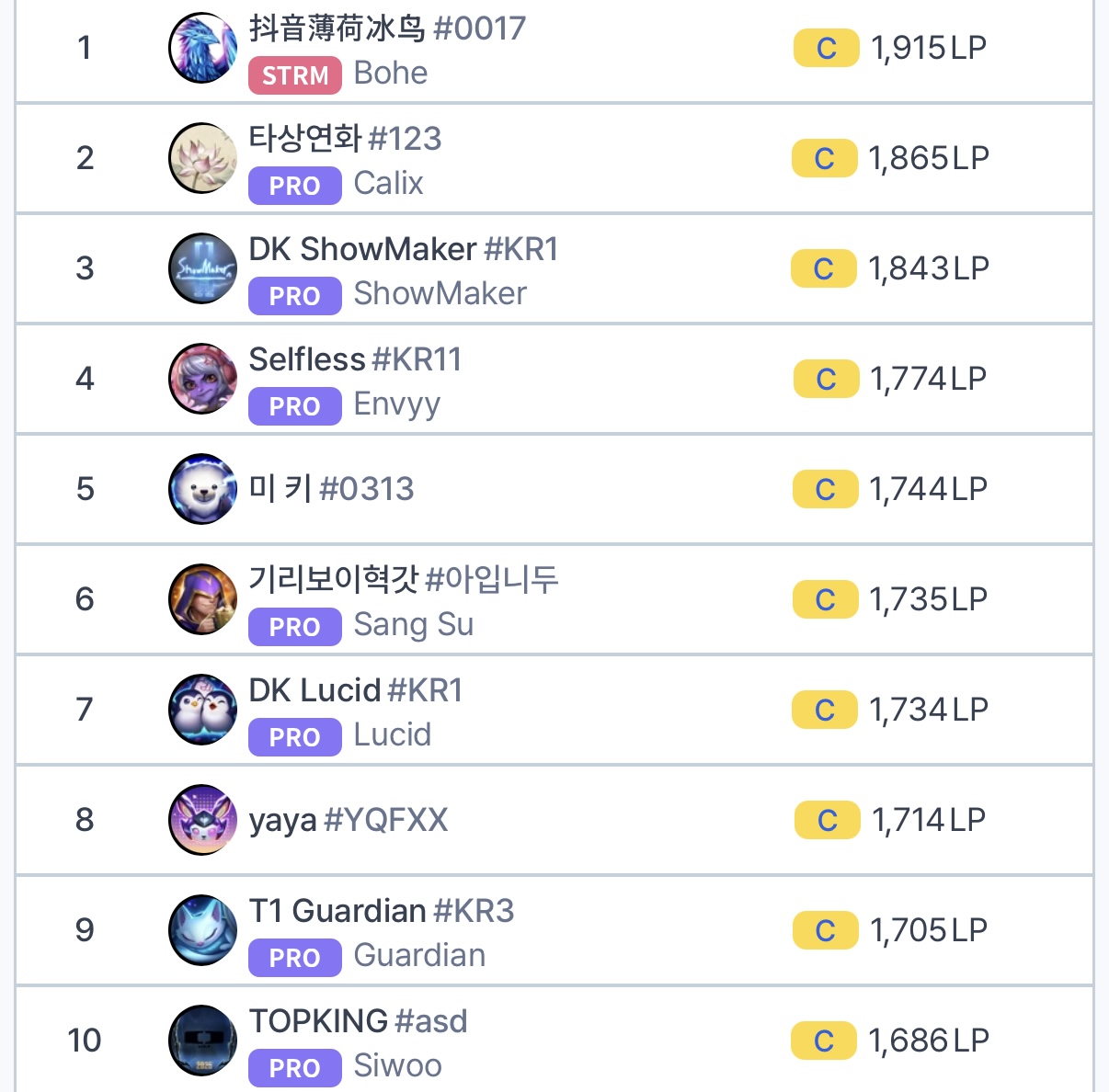This screenshot has height=1092, width=1109.
Task: Click the rank 1 phoenix profile icon
Action: (203, 48)
